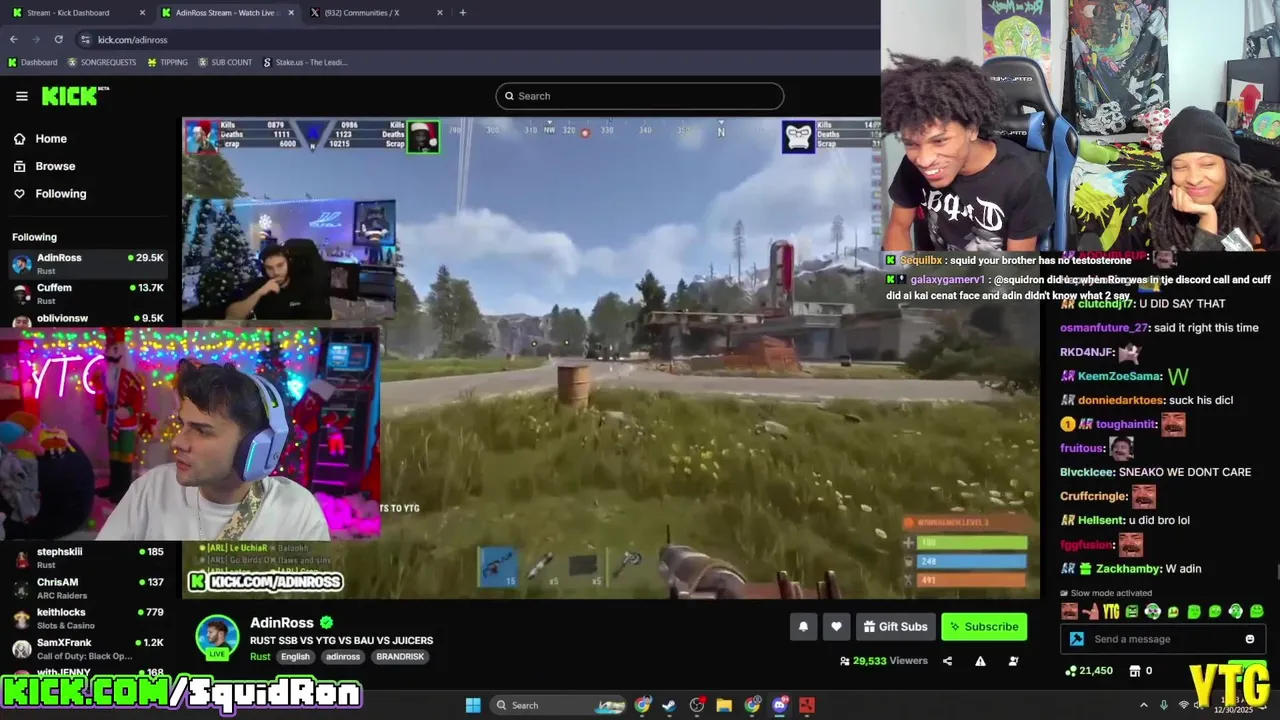
Task: Click the Rust category link
Action: click(260, 657)
